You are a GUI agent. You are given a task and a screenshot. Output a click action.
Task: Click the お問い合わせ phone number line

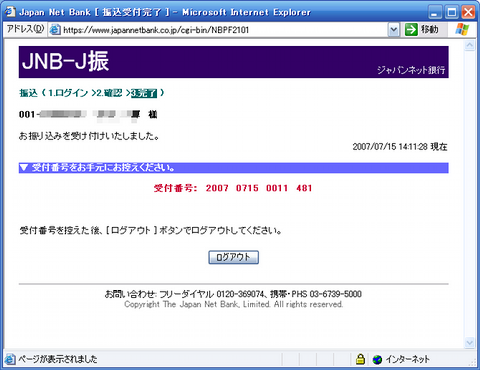(233, 294)
